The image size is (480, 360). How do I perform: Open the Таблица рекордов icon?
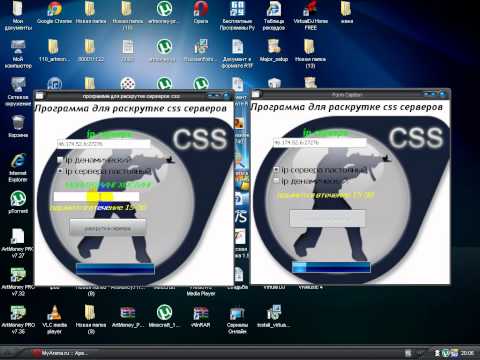tap(274, 16)
